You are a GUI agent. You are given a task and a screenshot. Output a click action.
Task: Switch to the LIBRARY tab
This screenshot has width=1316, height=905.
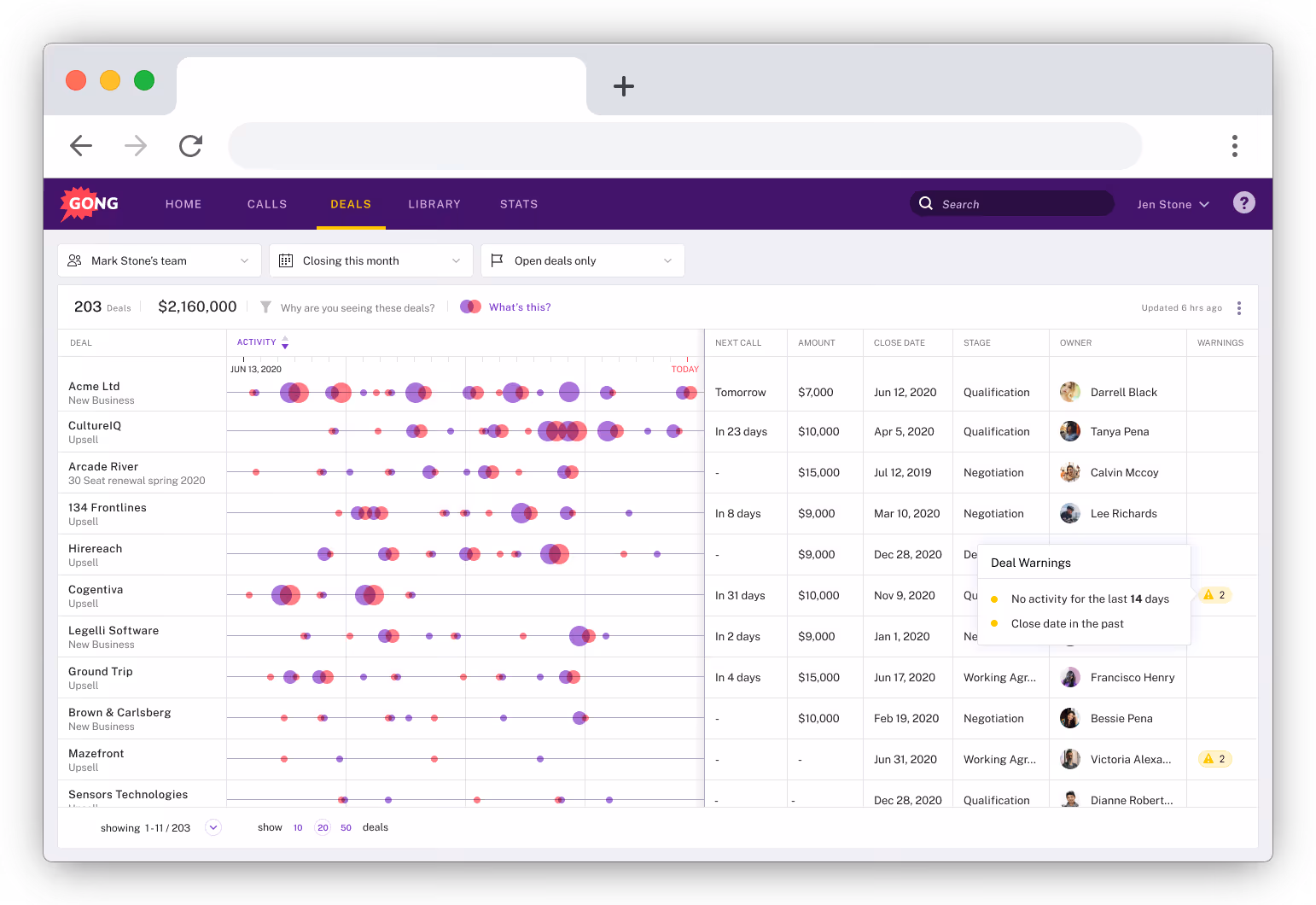pos(434,203)
